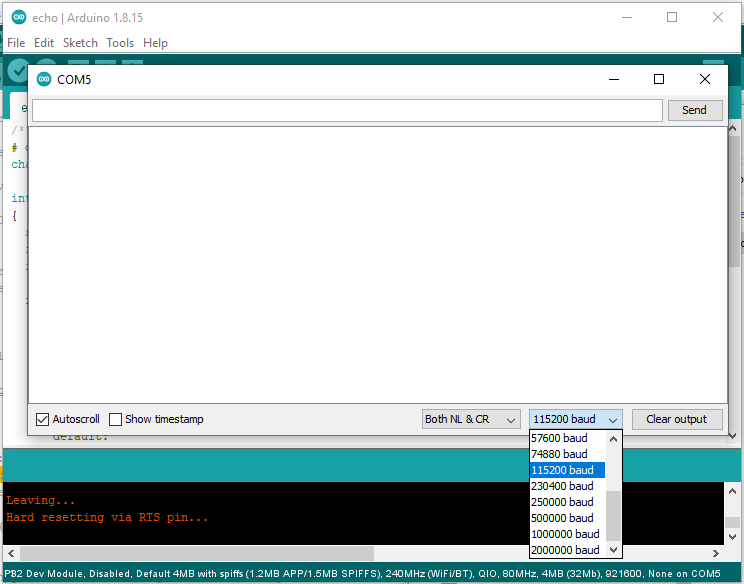Select 500000 baud from the list
This screenshot has height=584, width=744.
point(567,518)
